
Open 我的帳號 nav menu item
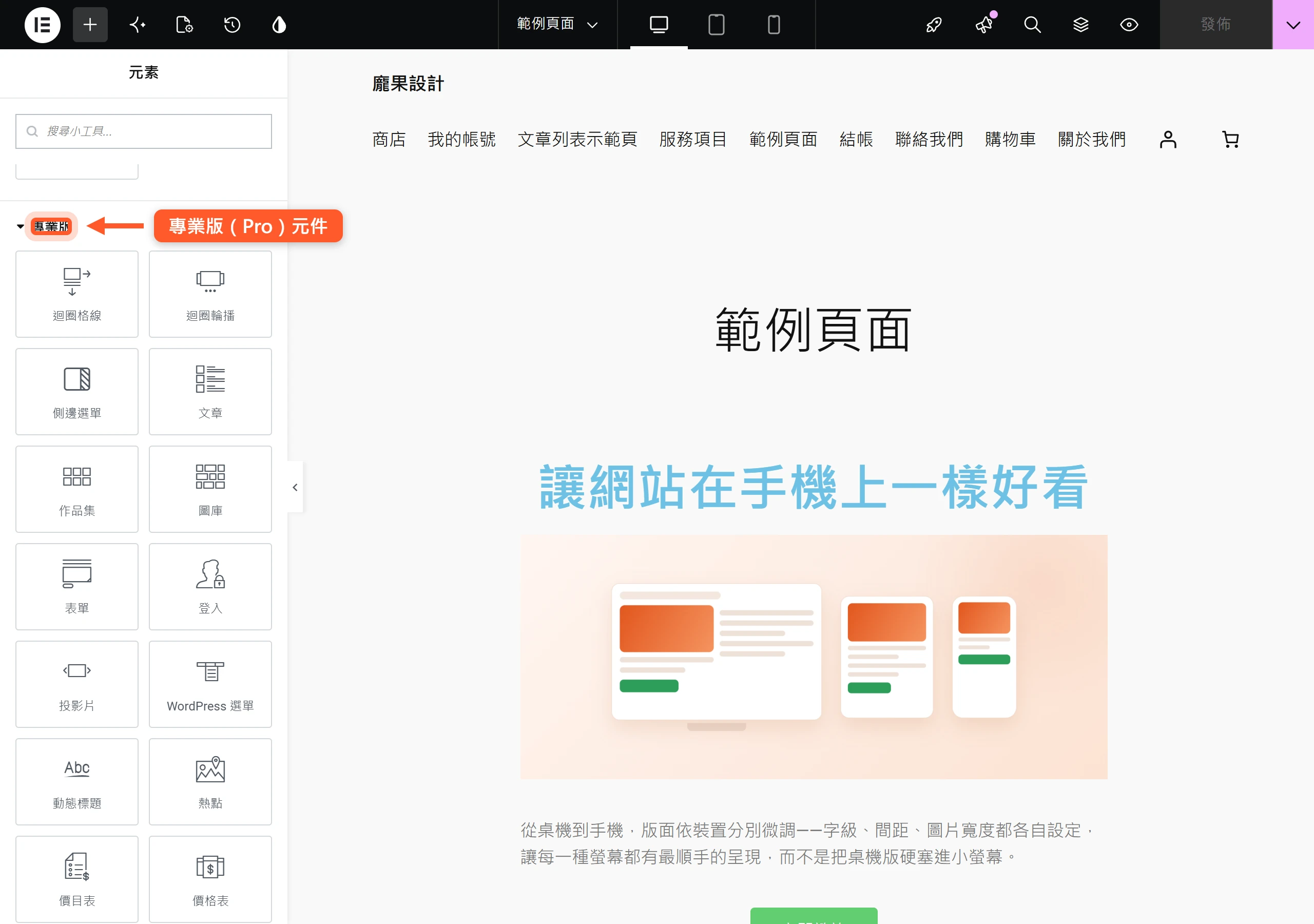(461, 139)
